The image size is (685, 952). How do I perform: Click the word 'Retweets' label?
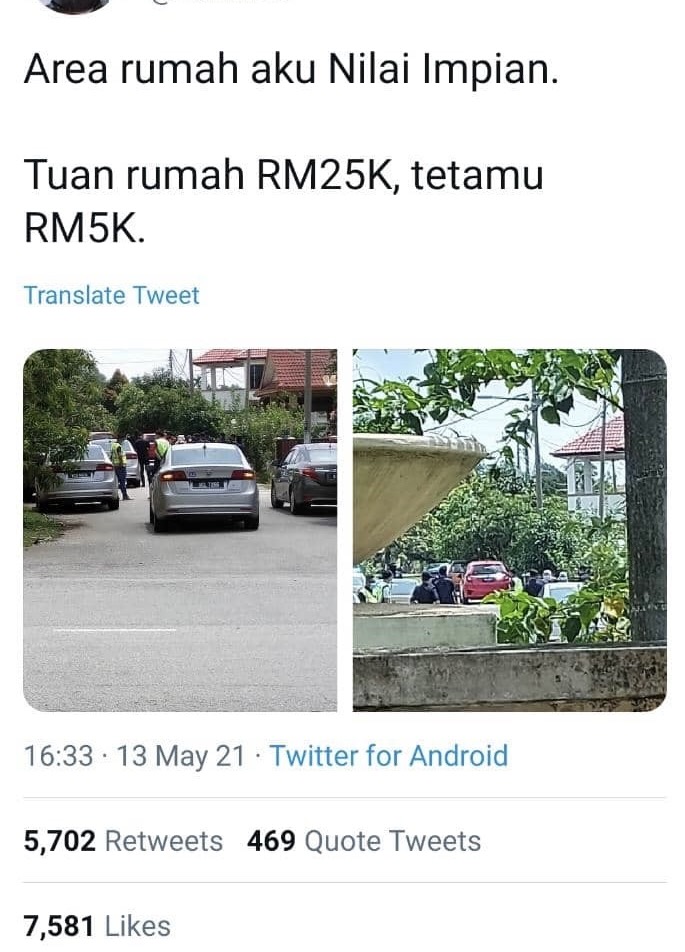[x=164, y=841]
